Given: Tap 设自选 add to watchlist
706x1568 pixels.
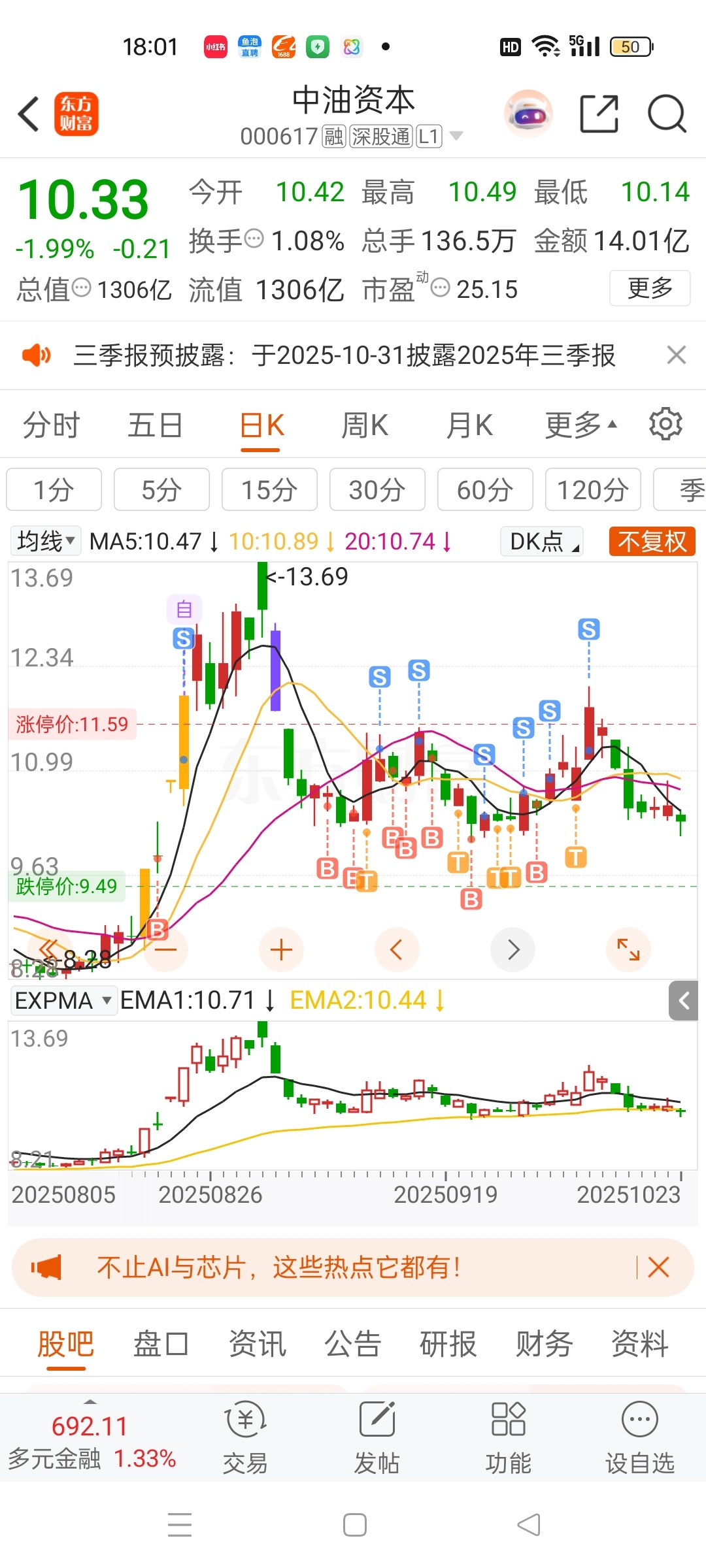Looking at the screenshot, I should [639, 1439].
